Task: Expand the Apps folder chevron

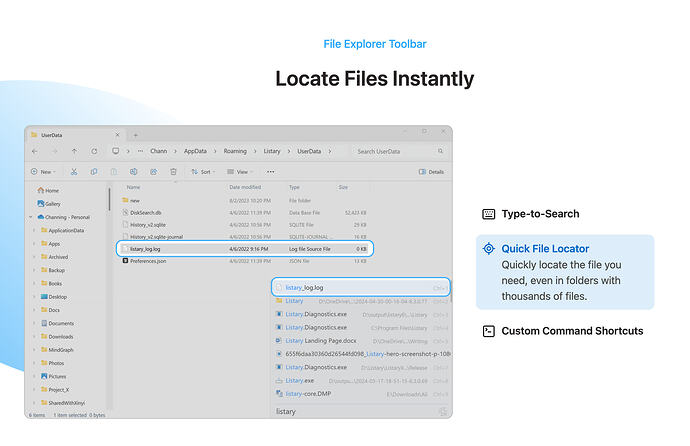Action: (x=34, y=243)
